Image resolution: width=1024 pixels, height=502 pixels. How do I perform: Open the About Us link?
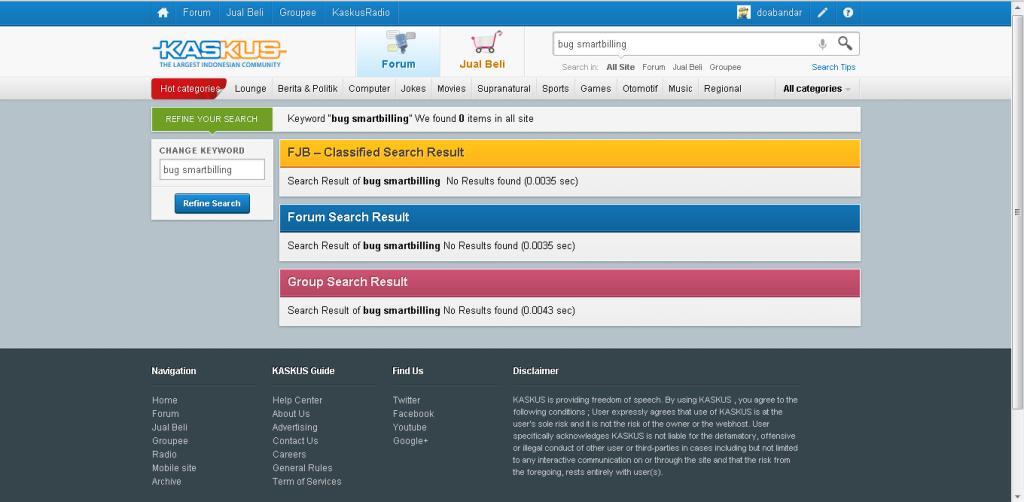pos(291,414)
